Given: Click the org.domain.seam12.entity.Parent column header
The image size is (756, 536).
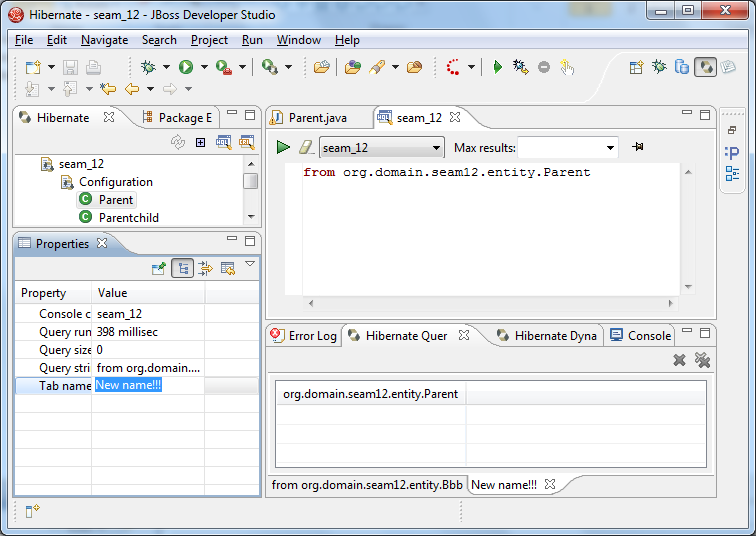Looking at the screenshot, I should (370, 394).
